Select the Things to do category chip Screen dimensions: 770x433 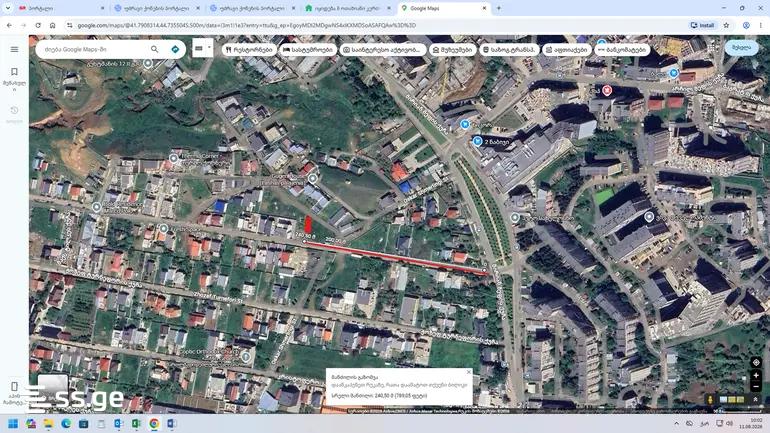coord(382,50)
